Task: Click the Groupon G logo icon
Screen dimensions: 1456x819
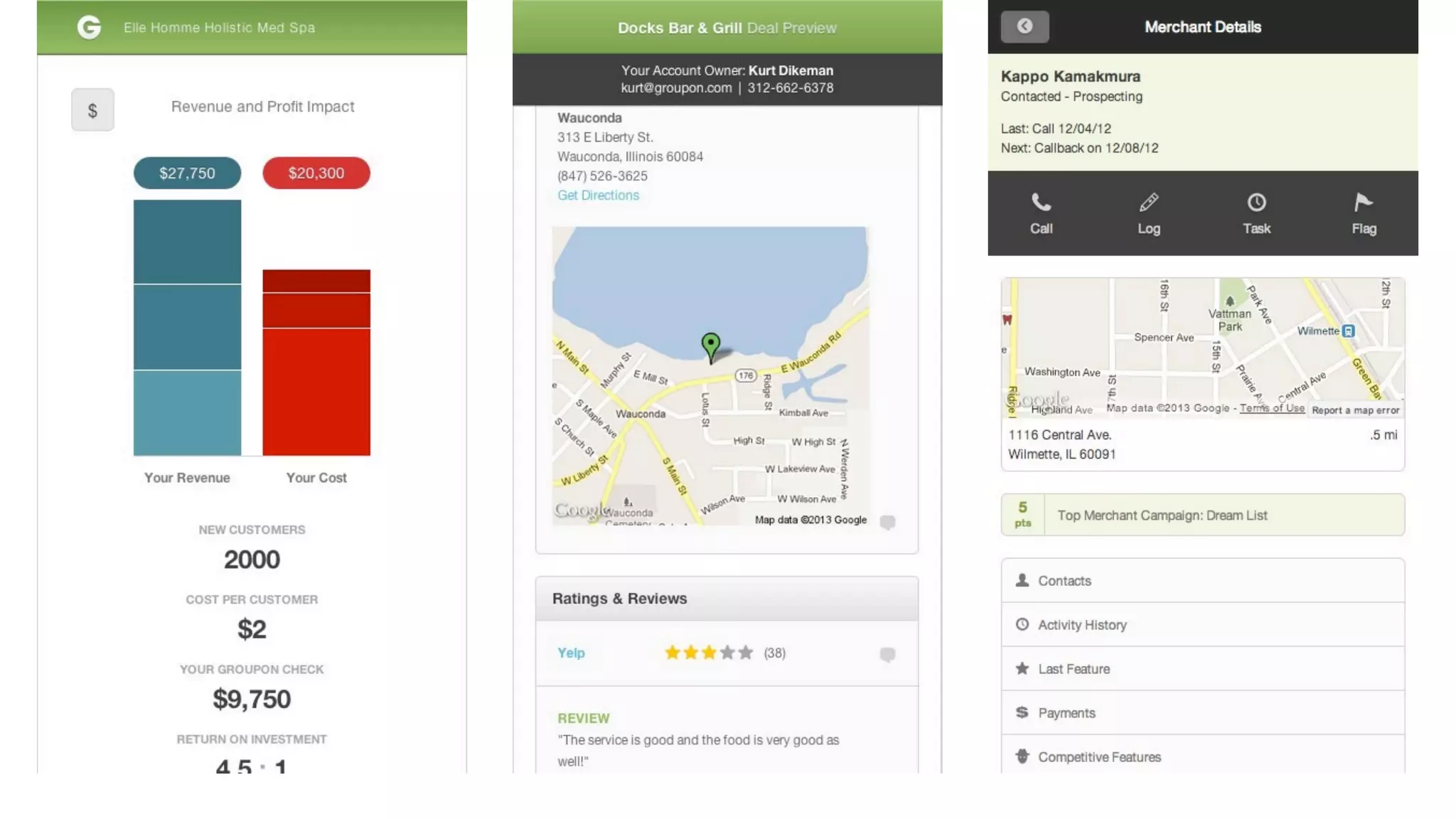Action: tap(89, 28)
